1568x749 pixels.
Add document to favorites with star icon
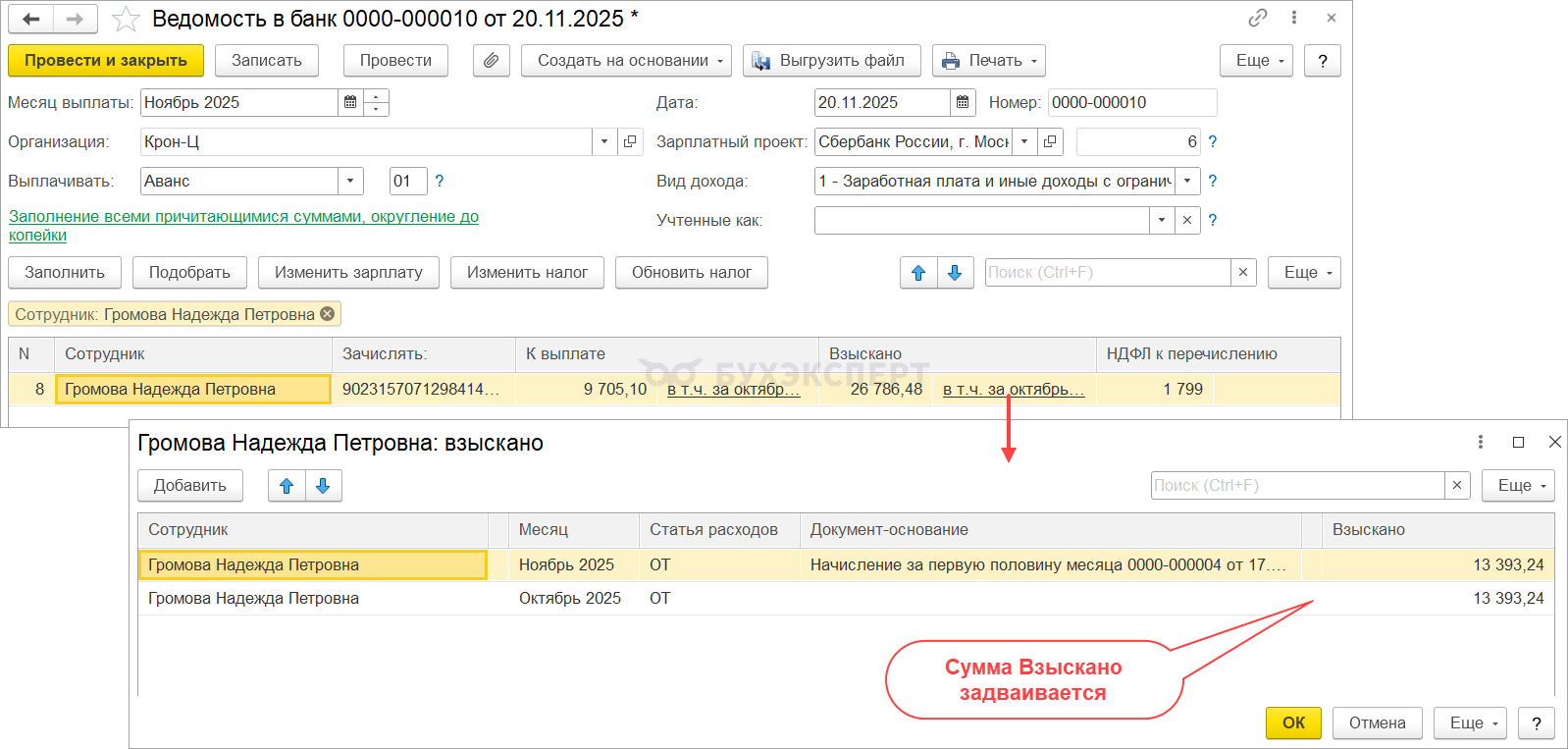pos(126,19)
